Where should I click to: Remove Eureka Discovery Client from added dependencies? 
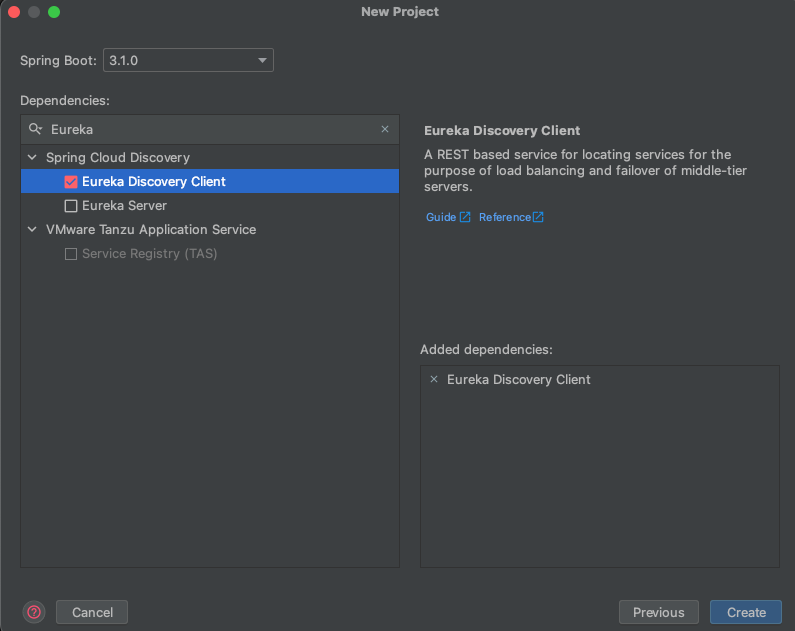[x=434, y=379]
